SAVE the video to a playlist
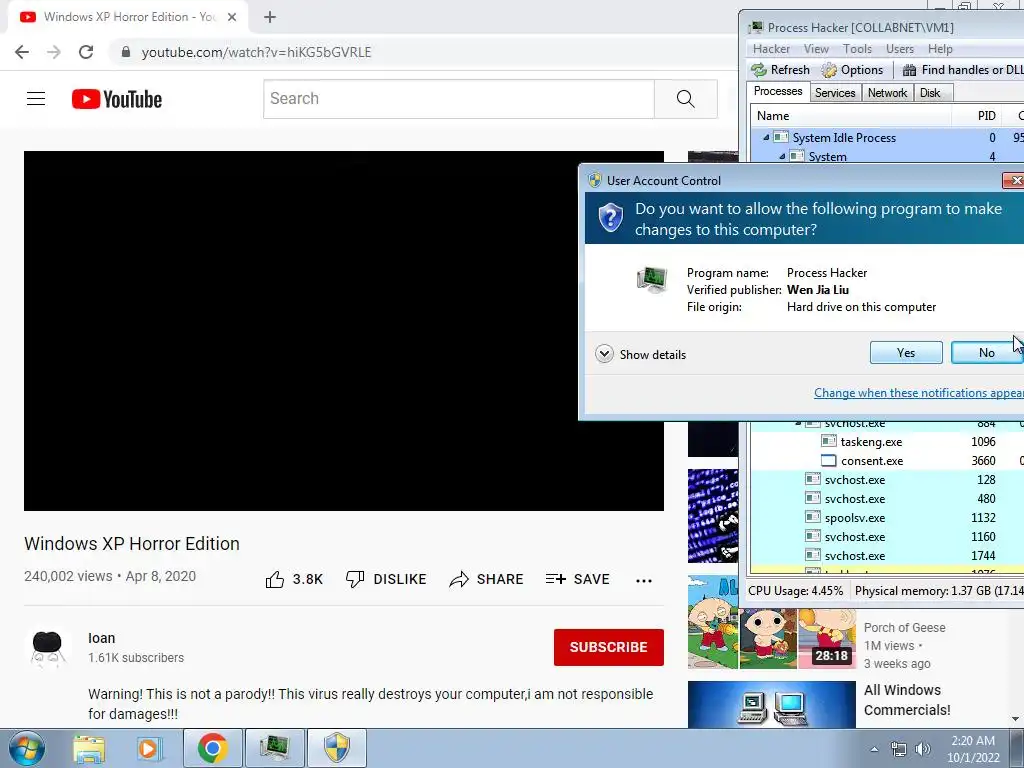 tap(577, 579)
